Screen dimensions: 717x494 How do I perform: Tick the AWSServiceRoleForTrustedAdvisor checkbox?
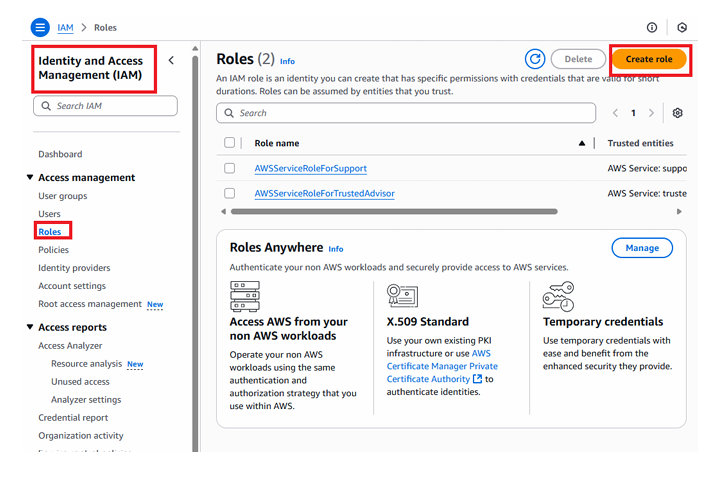coord(230,193)
